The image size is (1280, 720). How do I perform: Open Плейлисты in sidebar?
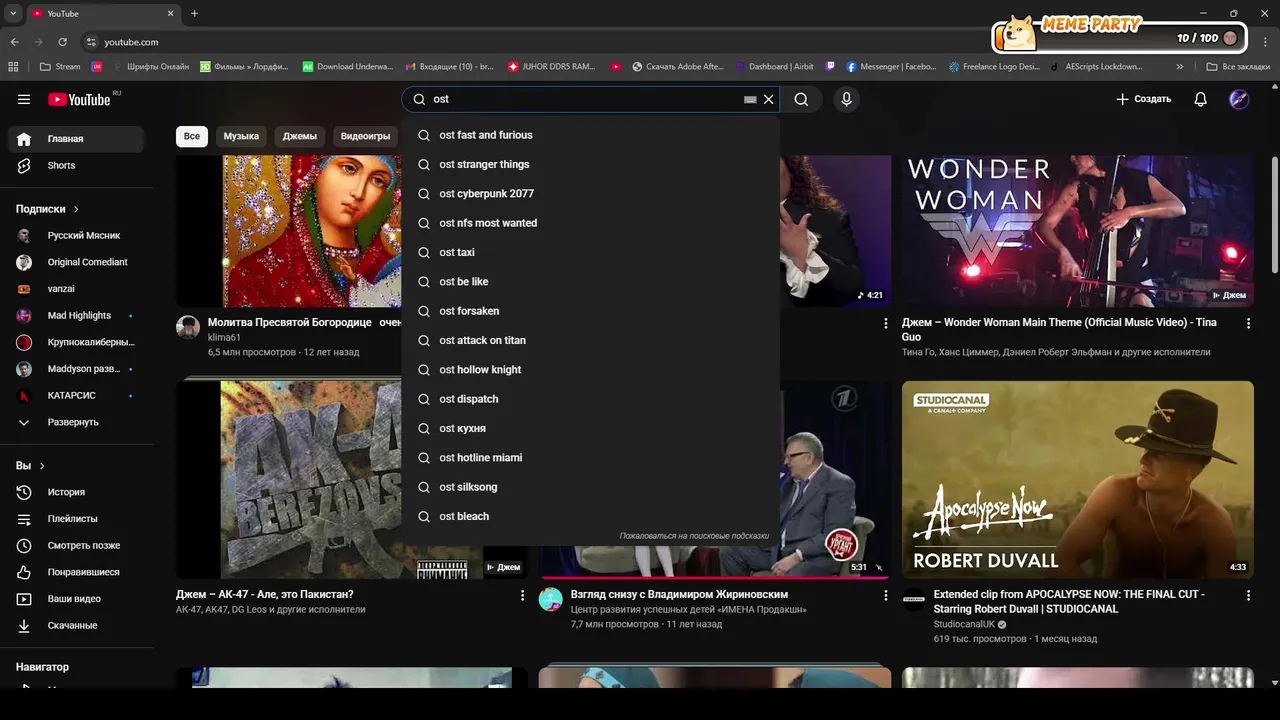click(76, 519)
